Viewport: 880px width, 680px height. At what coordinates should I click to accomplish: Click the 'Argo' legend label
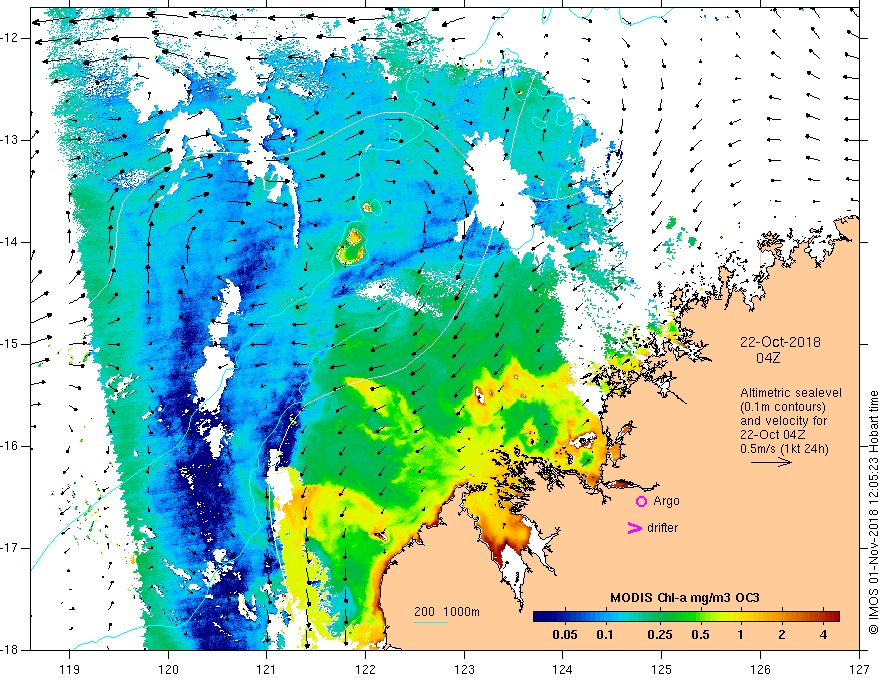pos(666,501)
